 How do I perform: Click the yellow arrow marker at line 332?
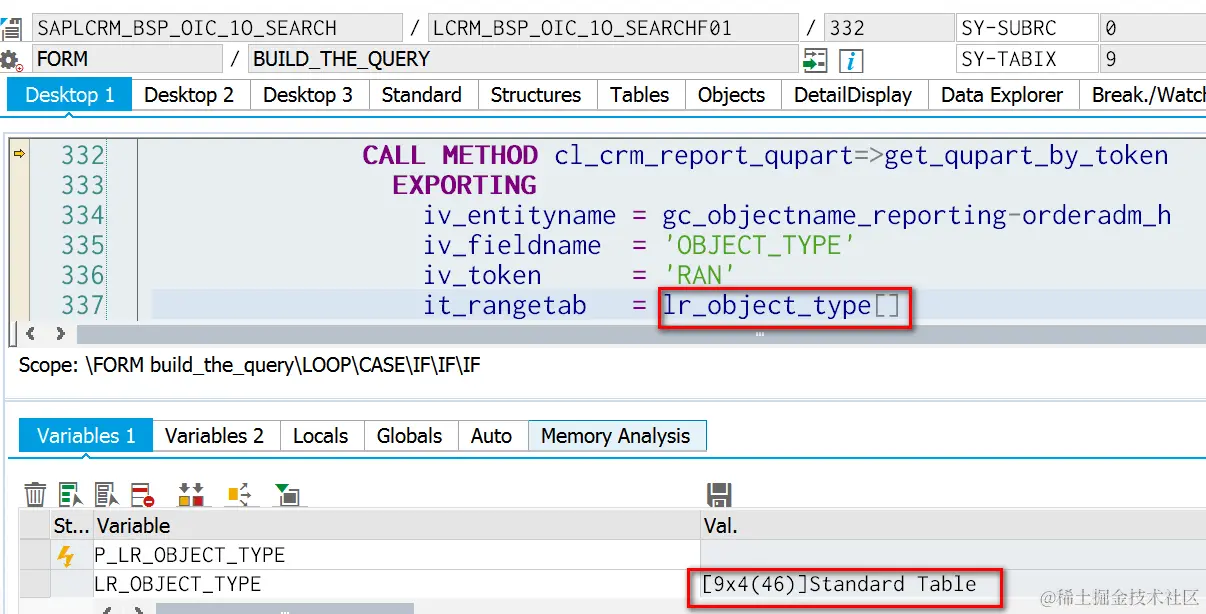(18, 154)
